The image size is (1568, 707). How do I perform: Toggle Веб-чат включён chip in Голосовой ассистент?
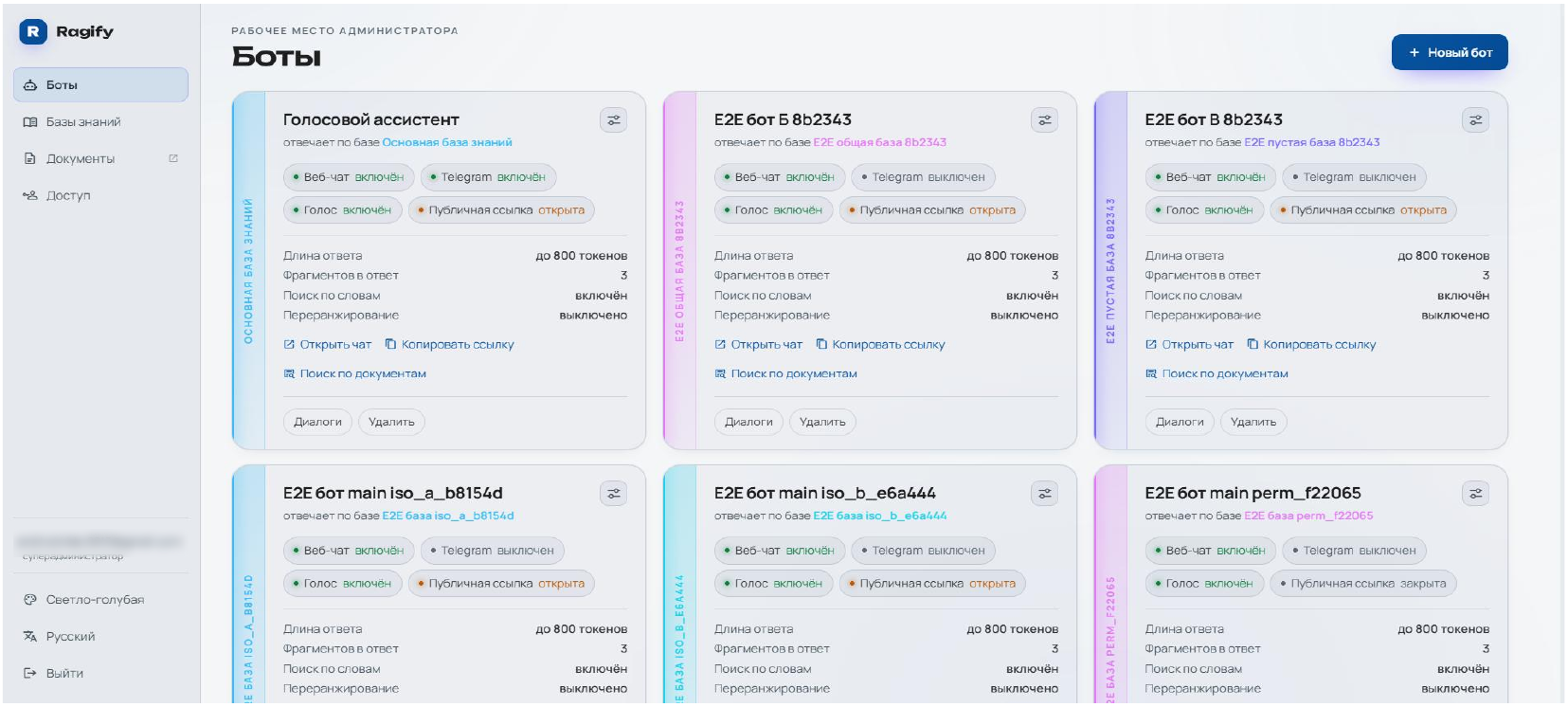(349, 177)
